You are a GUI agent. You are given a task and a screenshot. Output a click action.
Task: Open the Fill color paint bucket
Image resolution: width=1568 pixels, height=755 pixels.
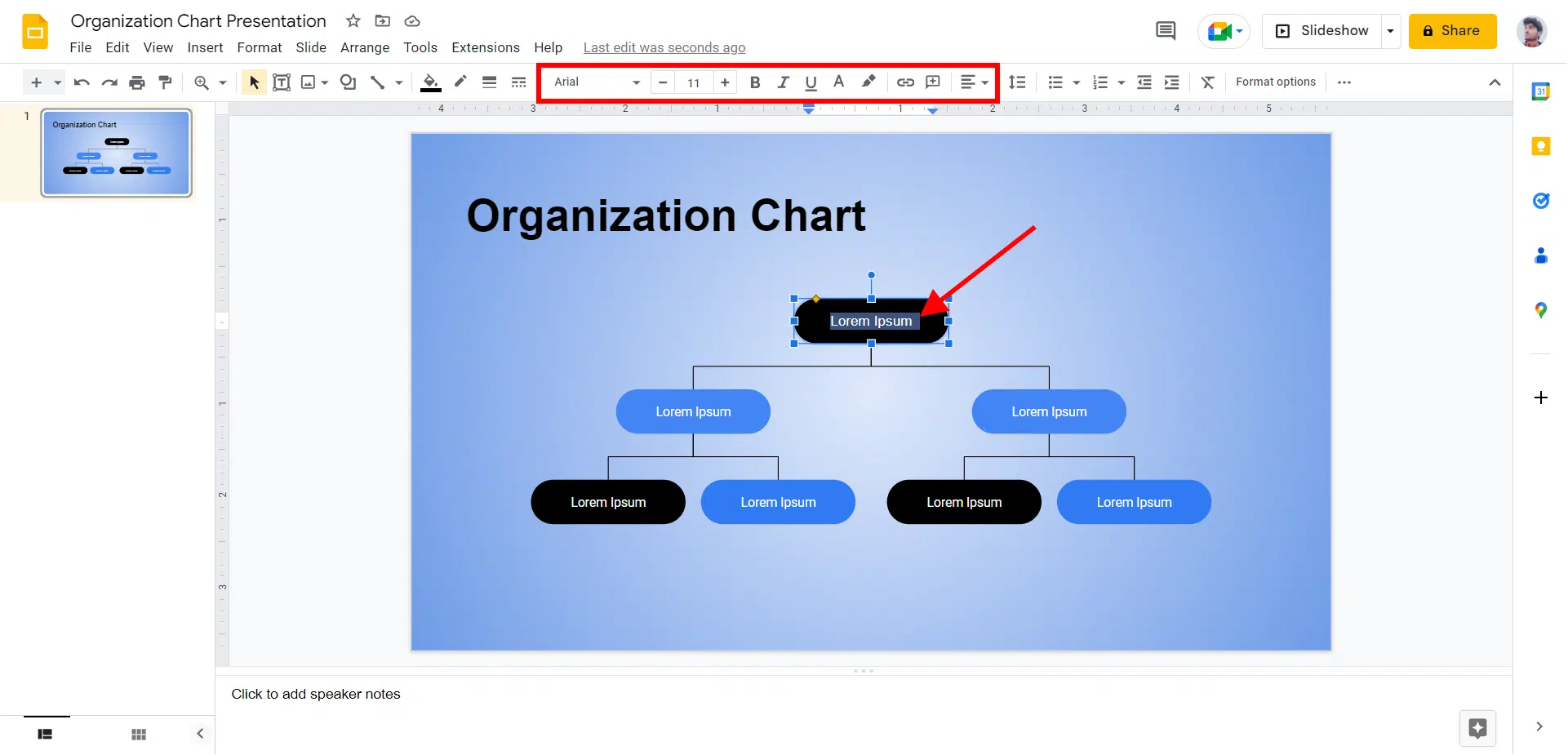(430, 82)
